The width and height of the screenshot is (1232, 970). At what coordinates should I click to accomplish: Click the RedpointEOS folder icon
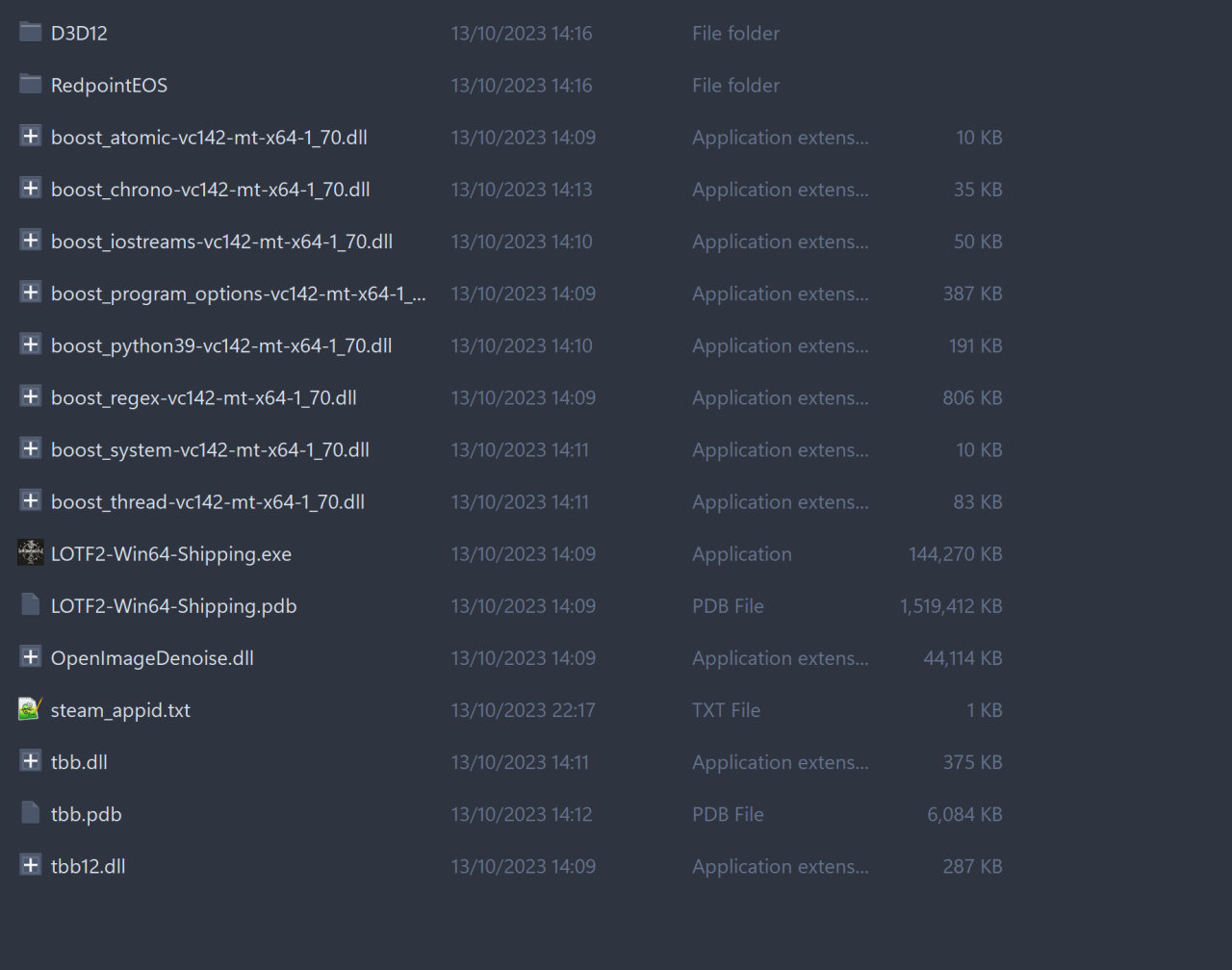30,85
